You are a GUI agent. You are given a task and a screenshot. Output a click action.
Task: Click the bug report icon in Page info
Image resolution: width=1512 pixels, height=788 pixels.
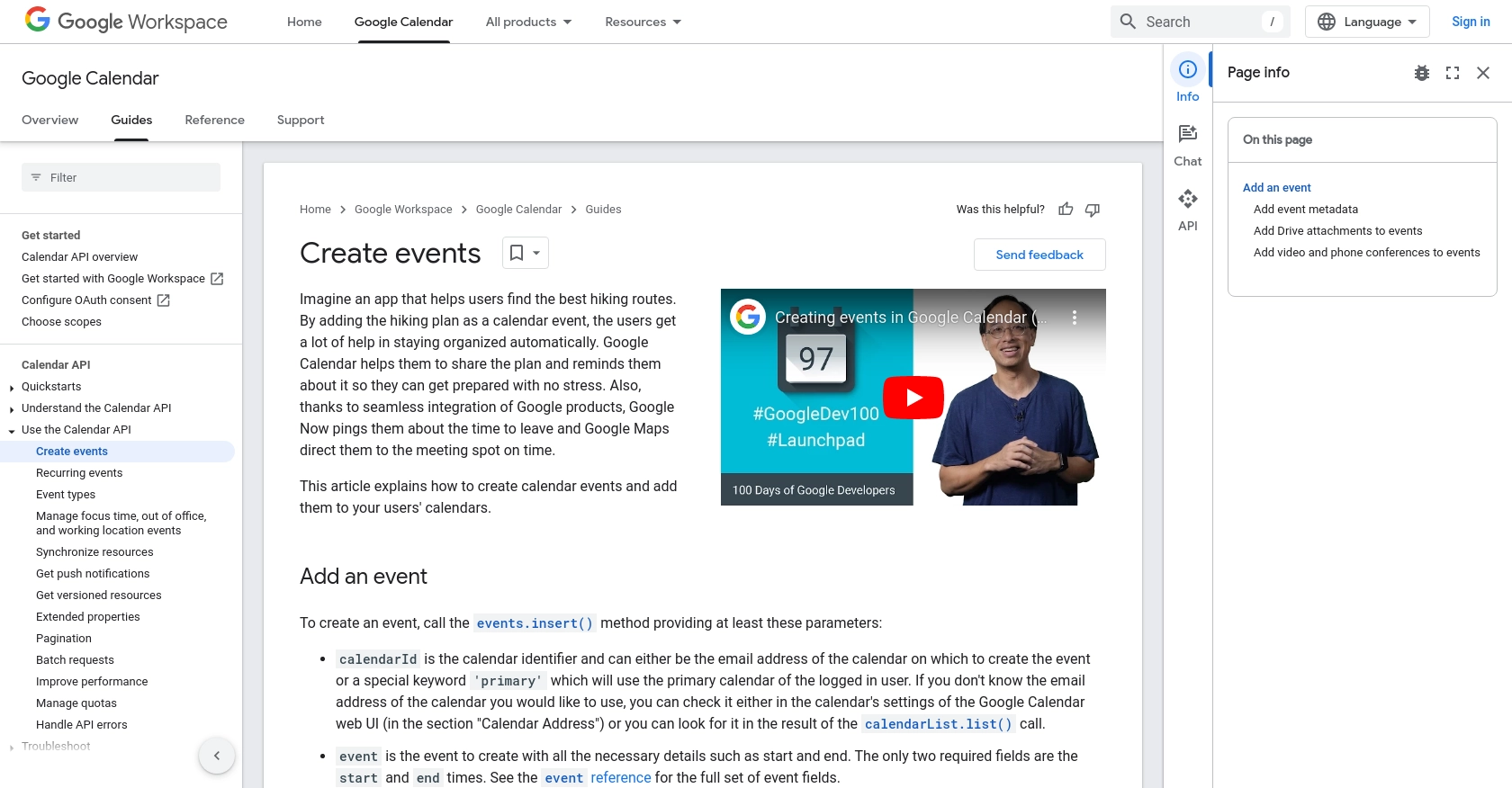(1422, 73)
